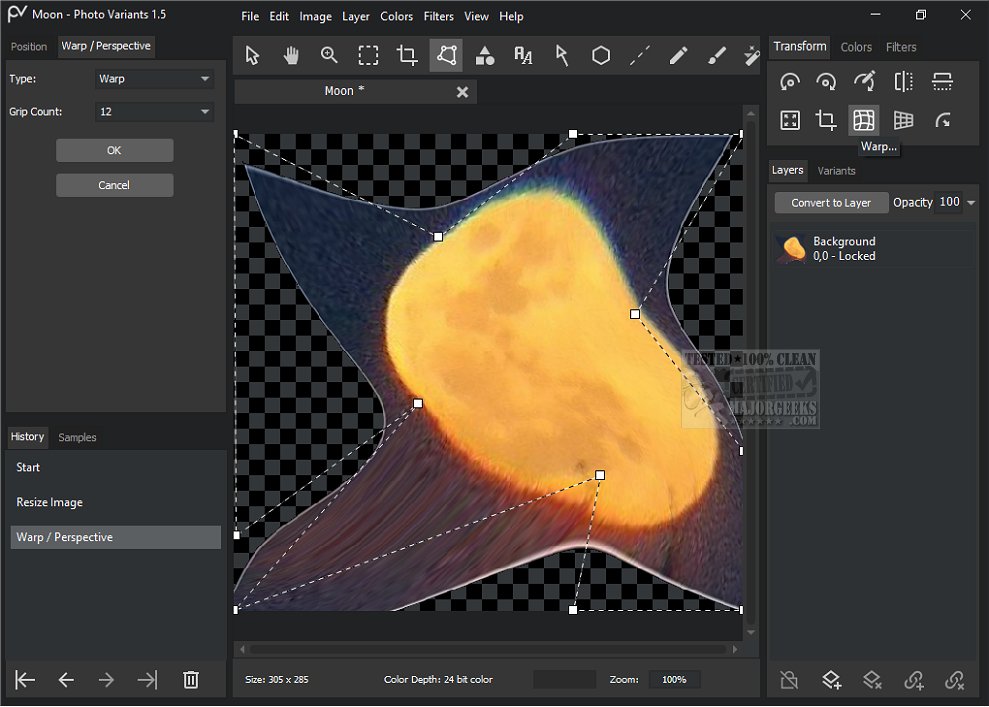
Task: Select the Text tool
Action: coord(523,56)
